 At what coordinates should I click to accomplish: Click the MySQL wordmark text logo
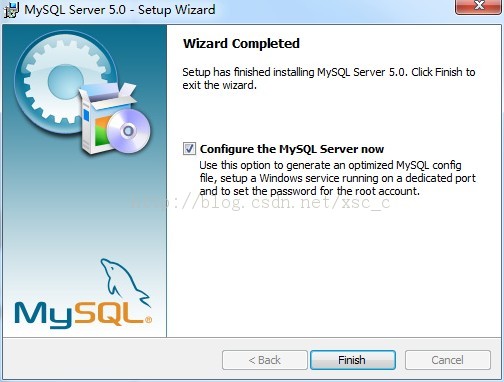[79, 314]
